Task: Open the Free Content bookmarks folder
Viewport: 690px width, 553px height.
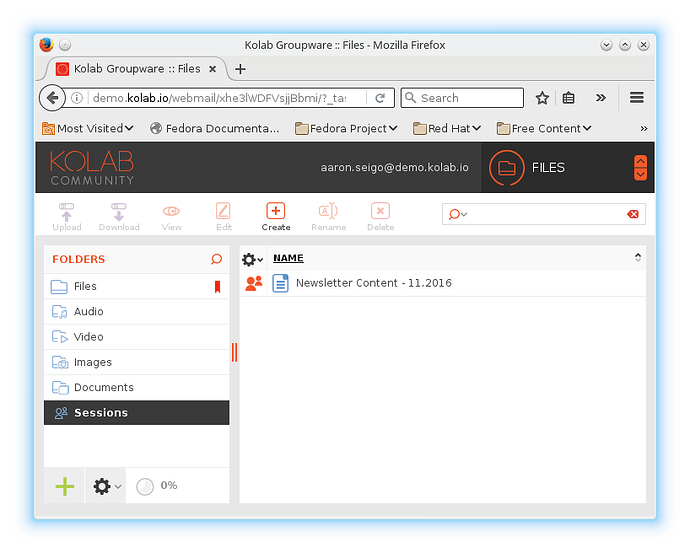Action: point(544,128)
